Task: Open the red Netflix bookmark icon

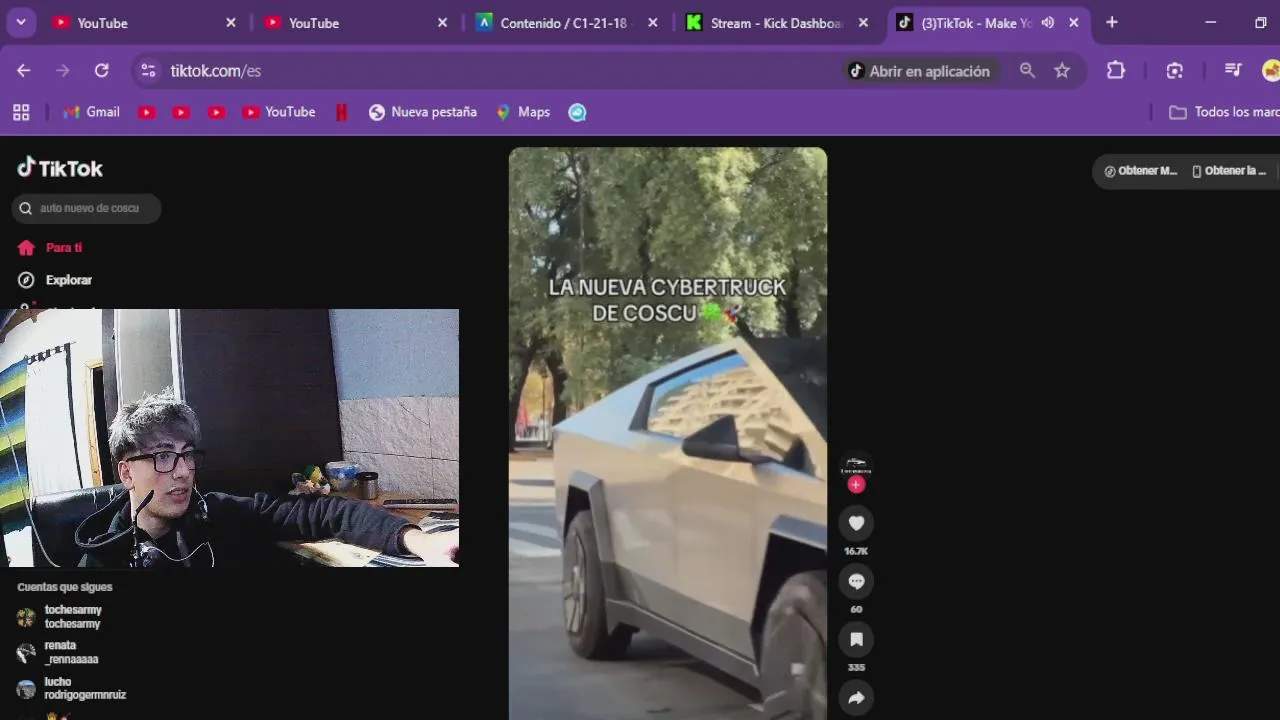Action: click(341, 112)
